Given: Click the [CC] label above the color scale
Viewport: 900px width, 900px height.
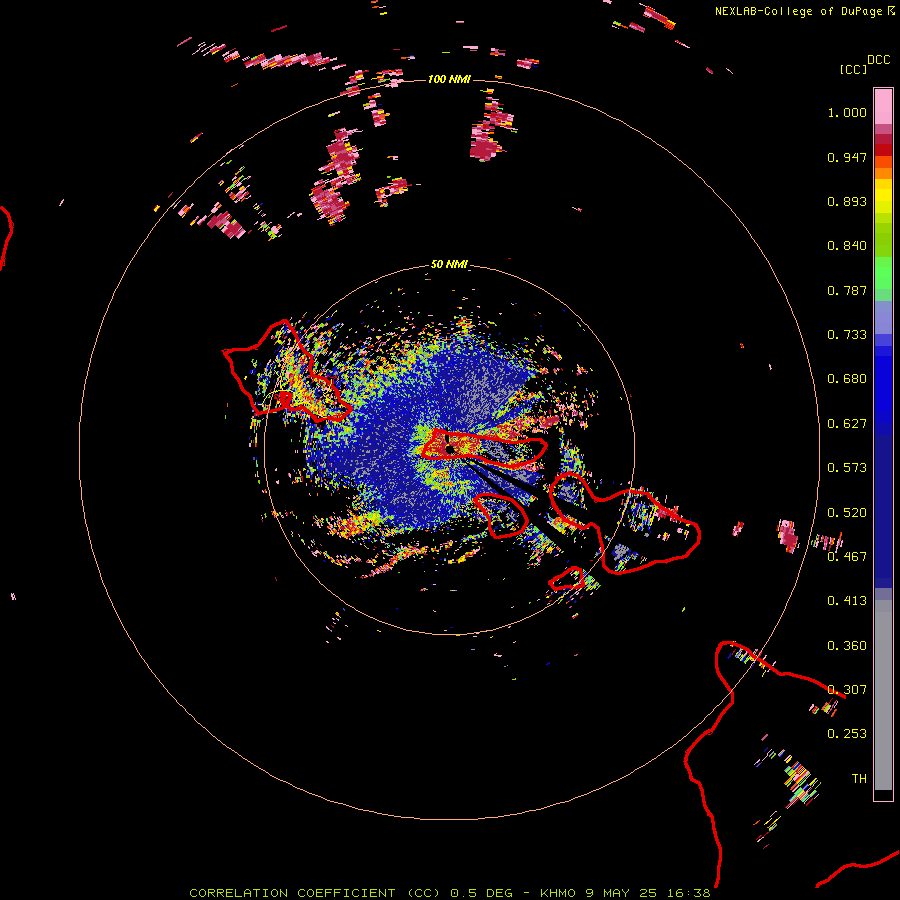Looking at the screenshot, I should [854, 69].
